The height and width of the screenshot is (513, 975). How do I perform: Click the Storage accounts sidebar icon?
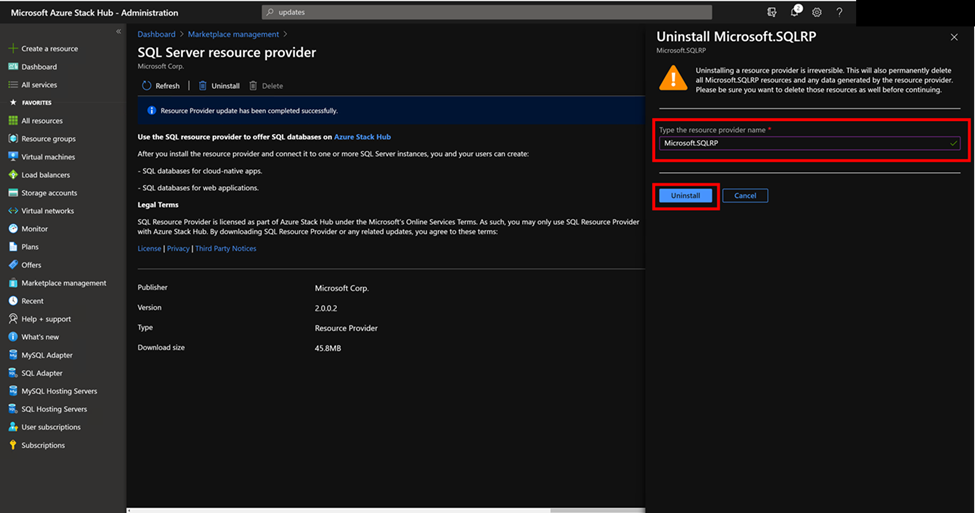pyautogui.click(x=12, y=193)
